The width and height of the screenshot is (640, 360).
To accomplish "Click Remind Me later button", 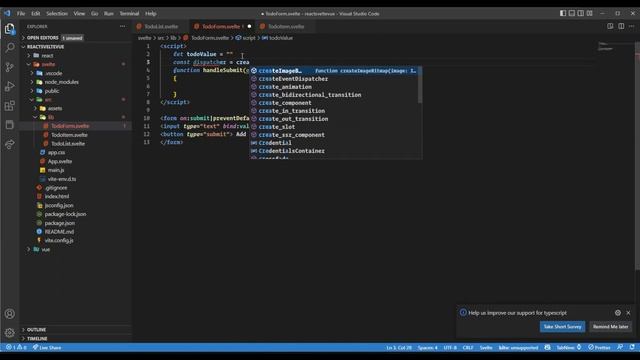I will [x=610, y=327].
